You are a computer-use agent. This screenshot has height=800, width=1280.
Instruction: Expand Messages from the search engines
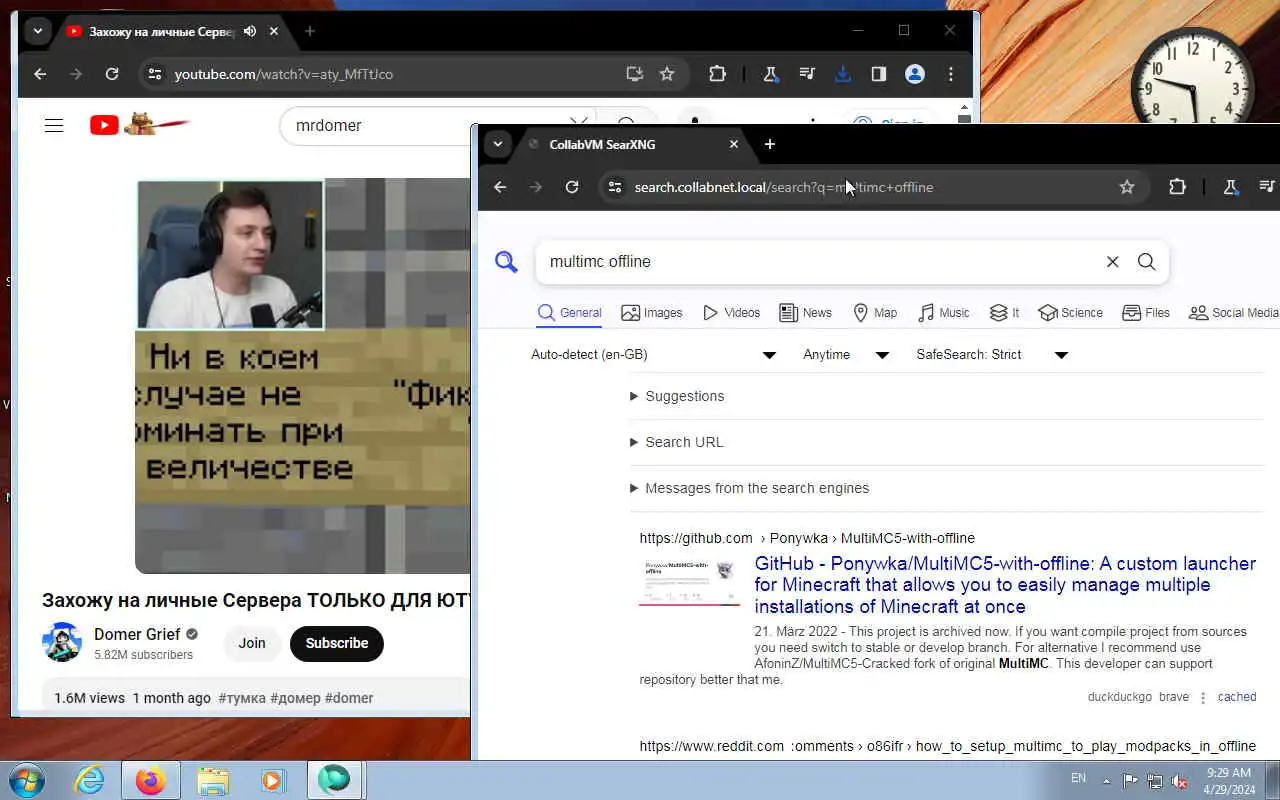coord(750,488)
